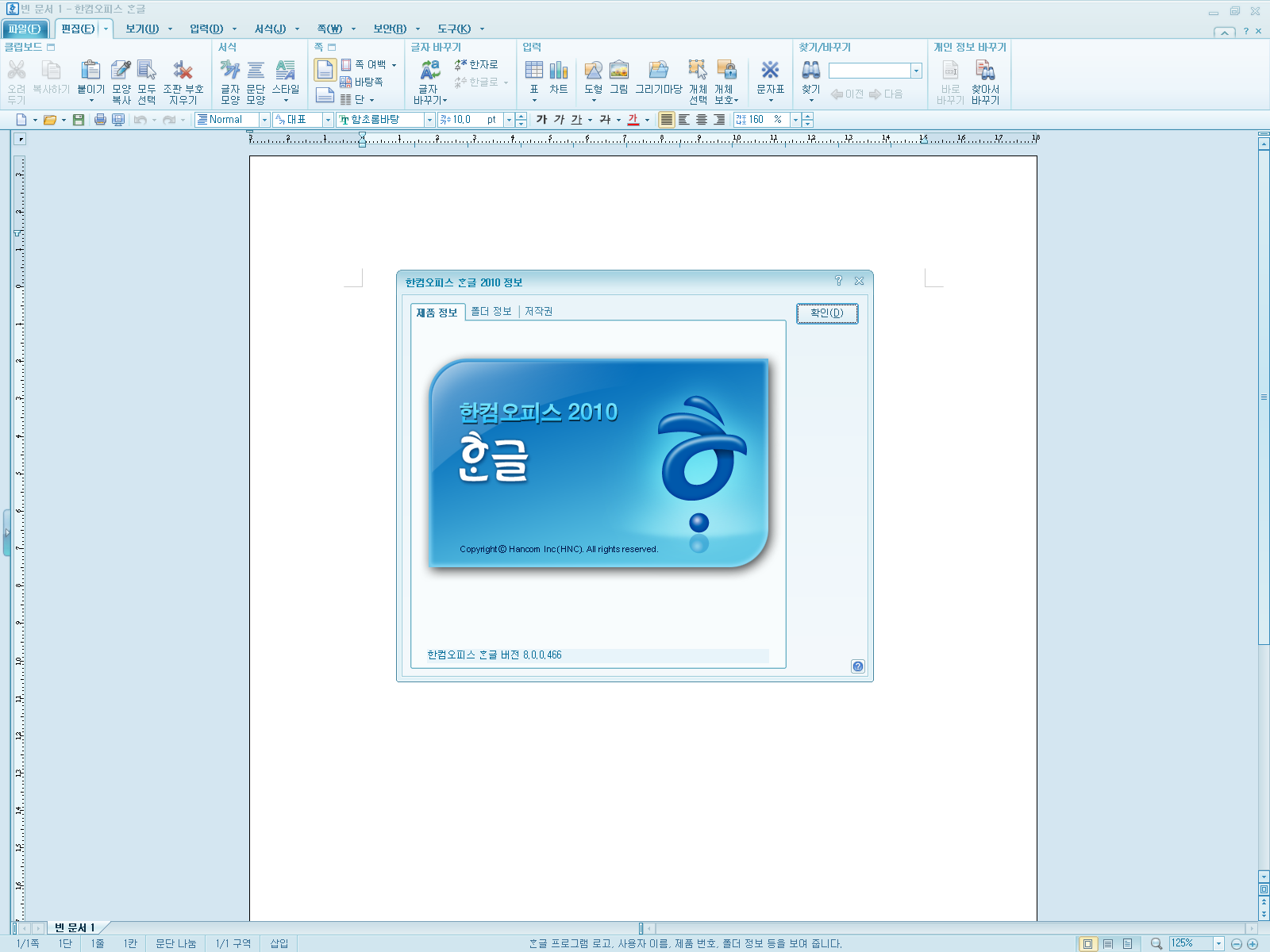Click the 그림 (Picture) icon
The width and height of the screenshot is (1270, 952).
click(619, 71)
